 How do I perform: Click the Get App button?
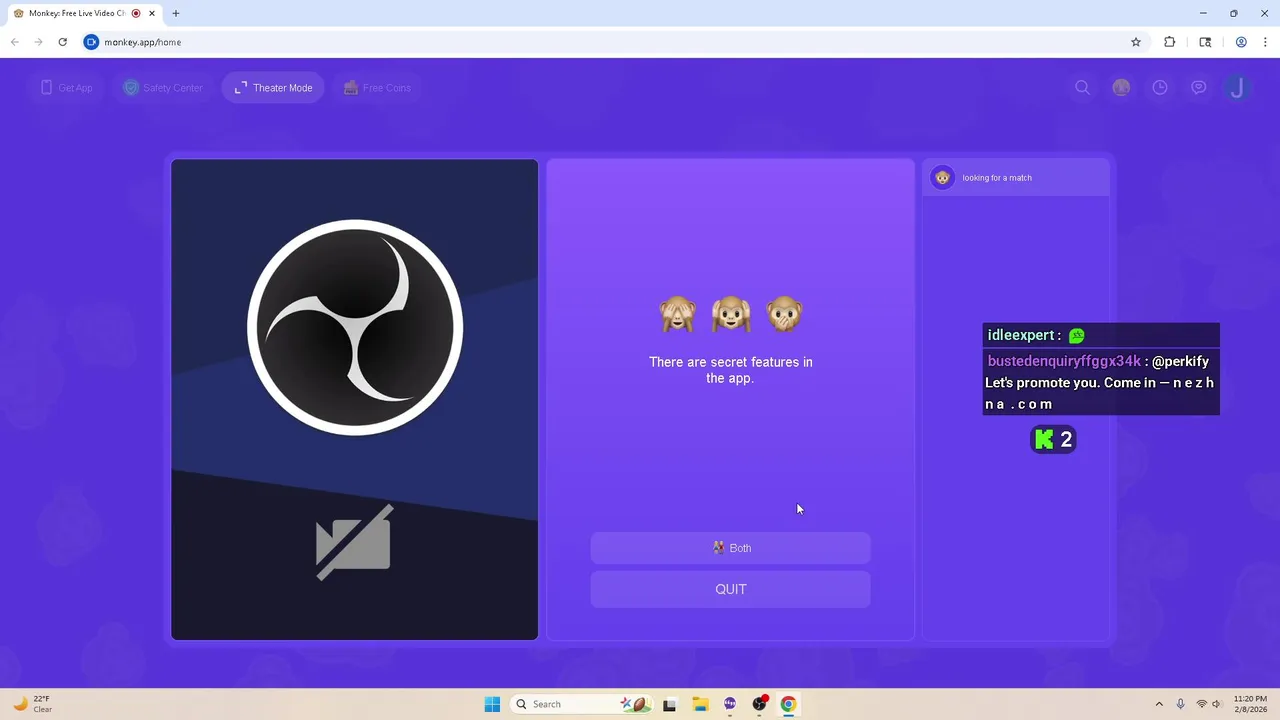pyautogui.click(x=67, y=88)
